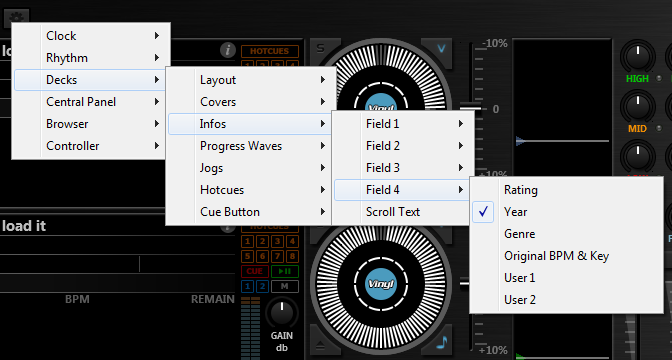
Task: Click the HIGH equalizer knob
Action: coord(638,56)
